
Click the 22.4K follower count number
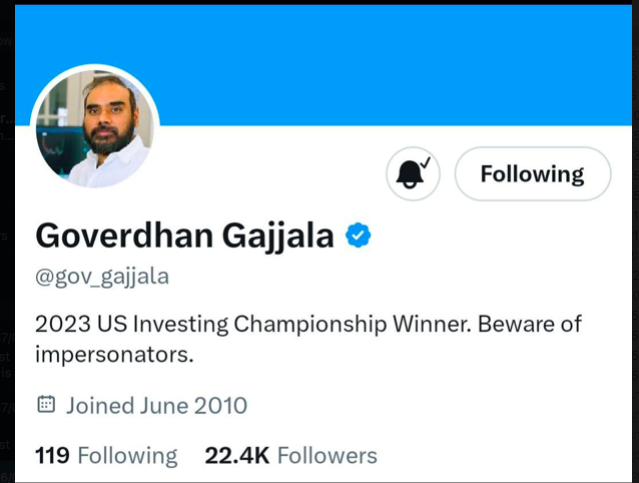(237, 456)
